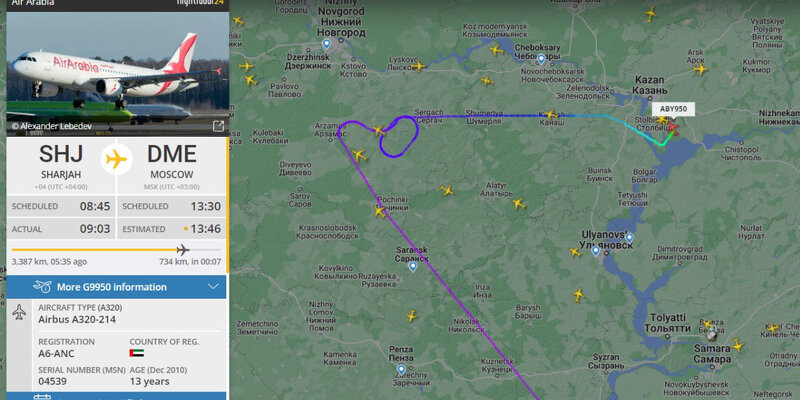The height and width of the screenshot is (400, 800).
Task: Click the yellow route plane icon between SHJ and DME
Action: tap(116, 159)
